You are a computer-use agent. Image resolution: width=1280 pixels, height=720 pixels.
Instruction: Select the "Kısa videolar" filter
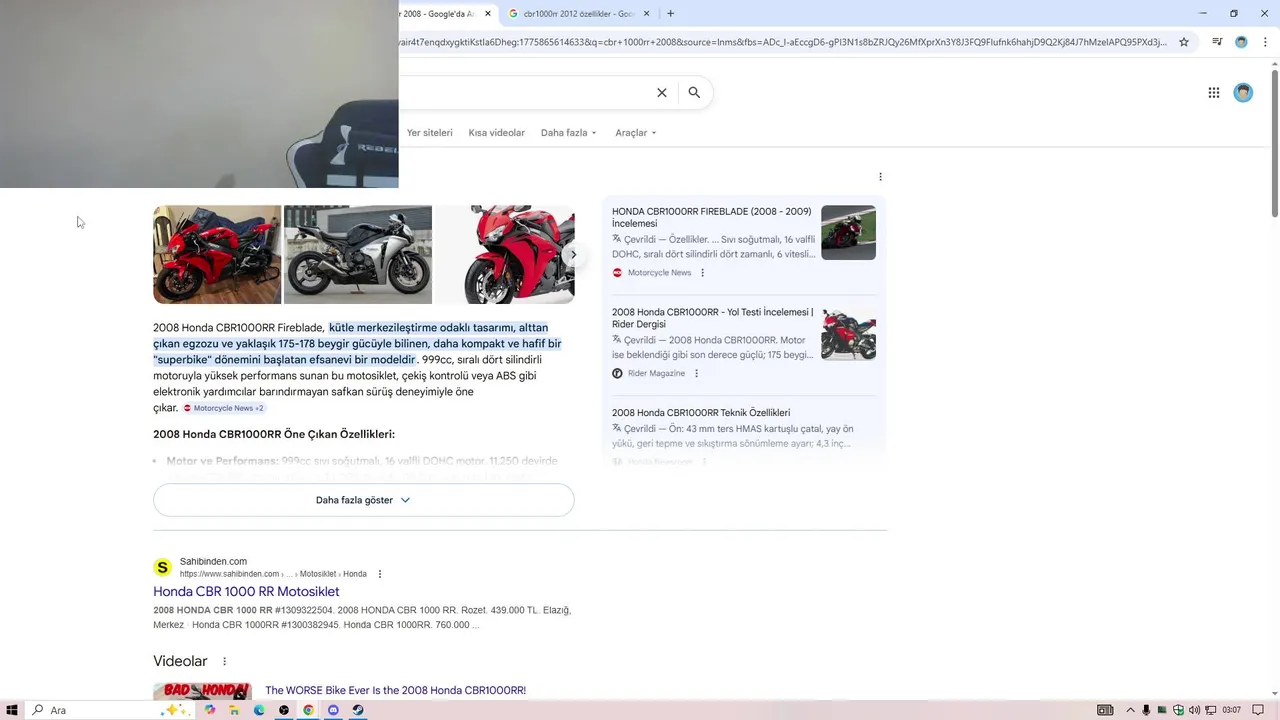click(496, 133)
